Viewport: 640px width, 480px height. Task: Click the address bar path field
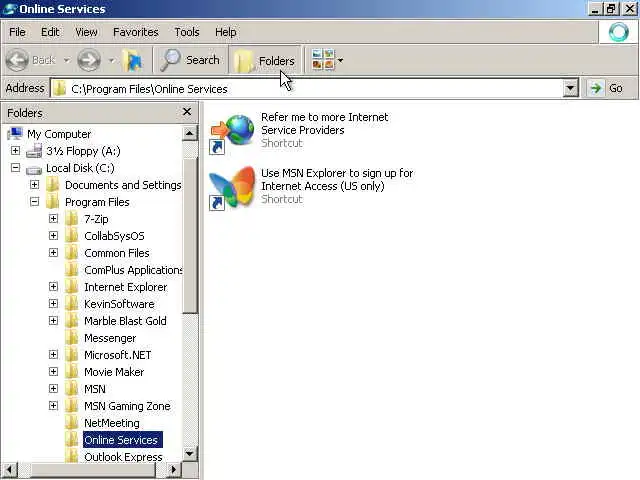tap(306, 89)
